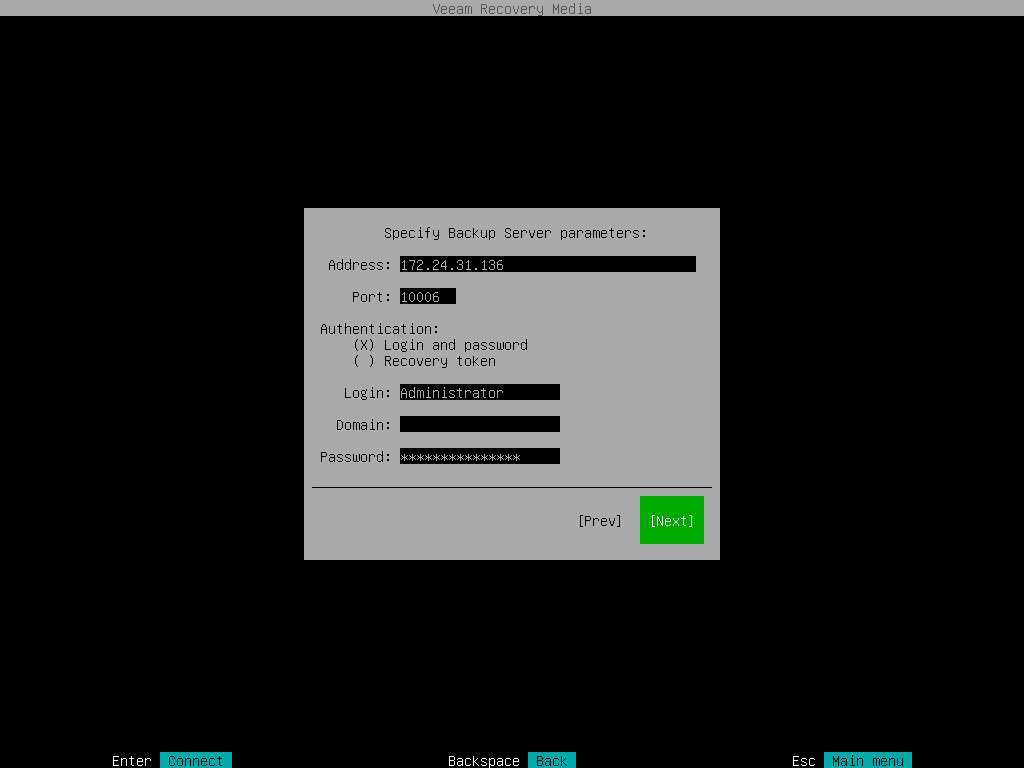This screenshot has width=1024, height=768.
Task: Click the 'Password:' label
Action: [355, 457]
